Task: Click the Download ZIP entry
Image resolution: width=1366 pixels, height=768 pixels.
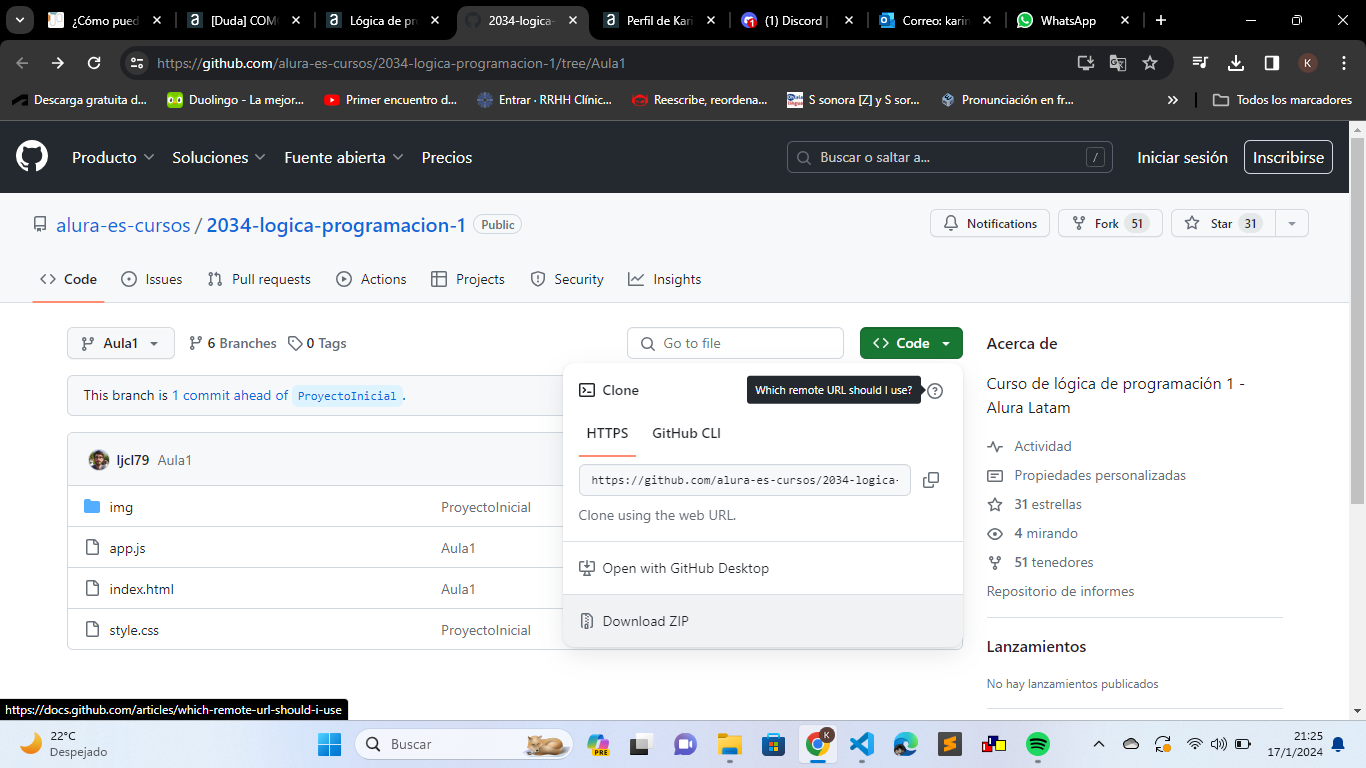Action: (763, 621)
